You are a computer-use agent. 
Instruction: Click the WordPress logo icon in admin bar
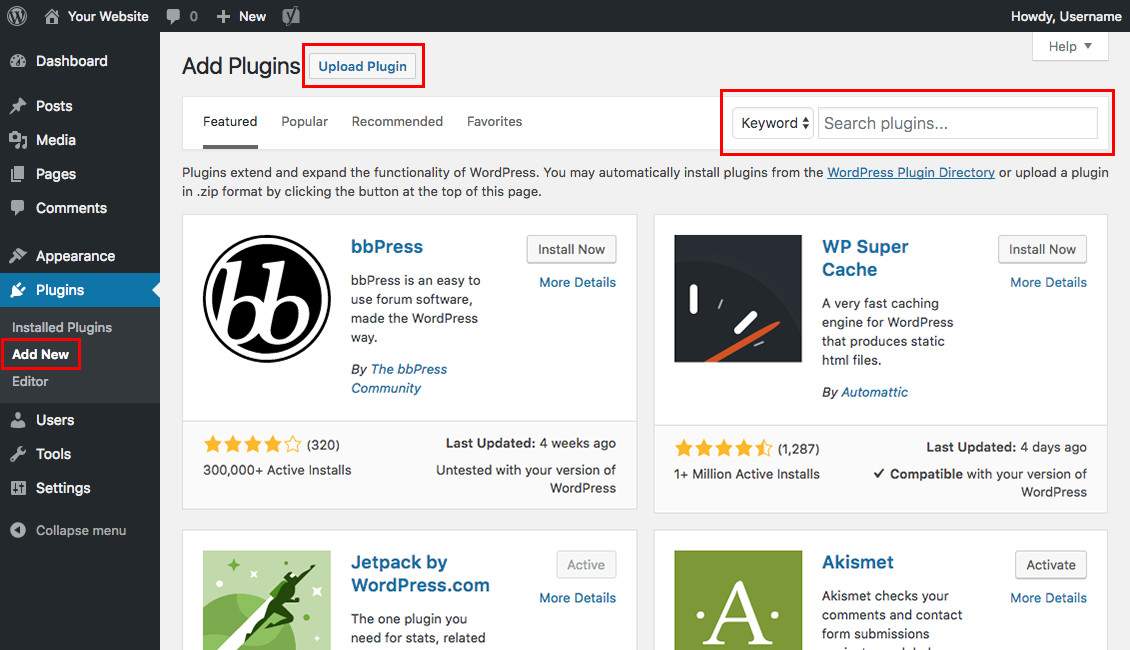coord(19,16)
